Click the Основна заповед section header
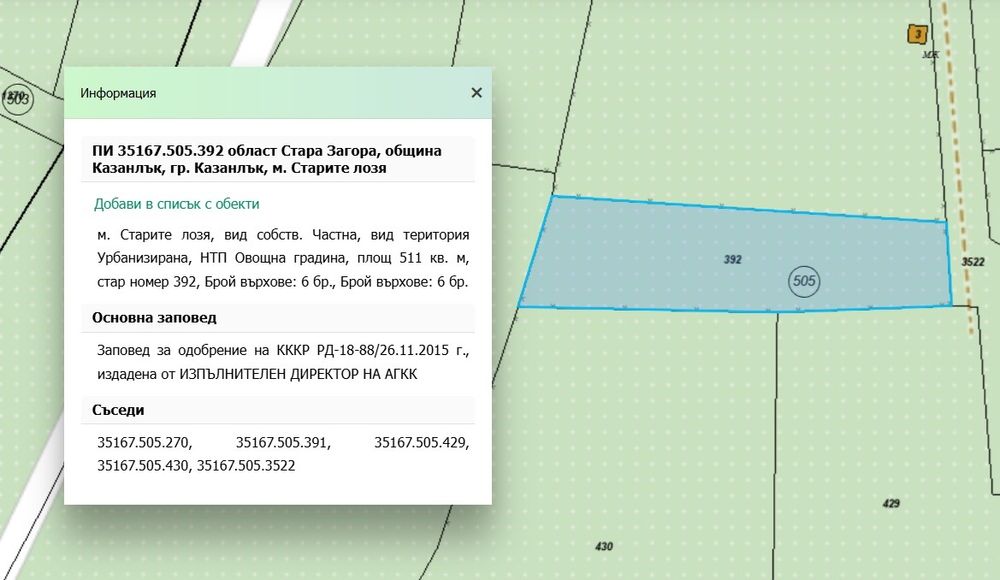Screen dimensions: 1000x580 [x=277, y=318]
